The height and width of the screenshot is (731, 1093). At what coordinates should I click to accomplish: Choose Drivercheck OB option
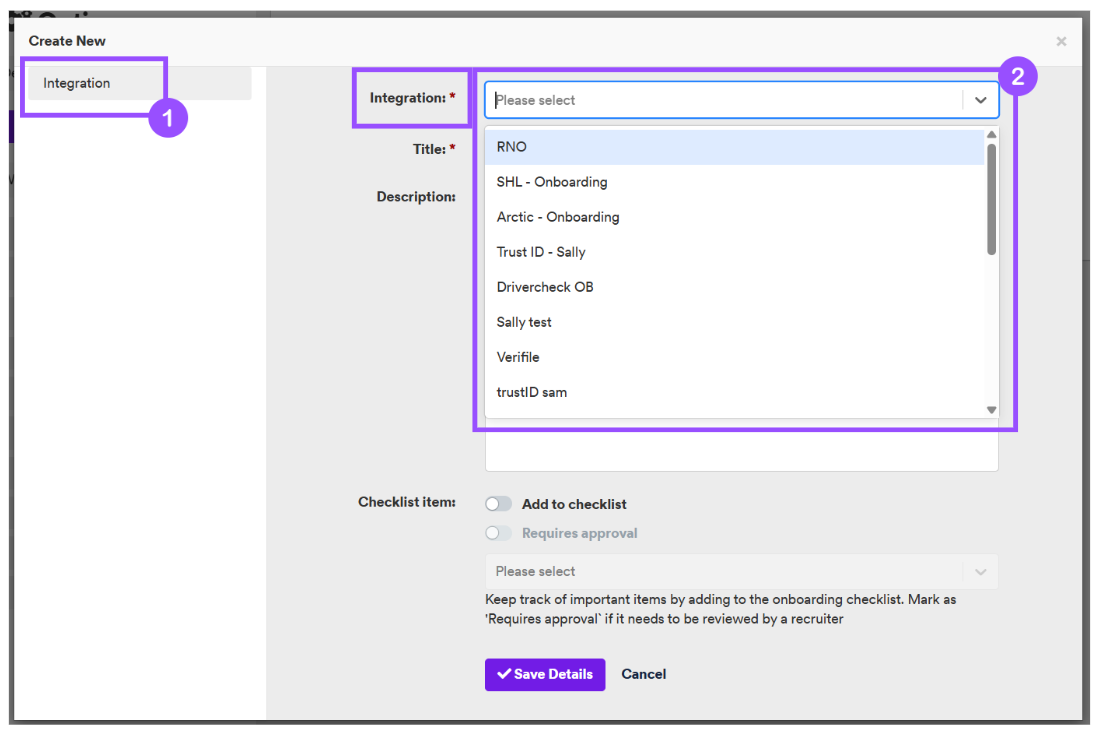point(734,287)
